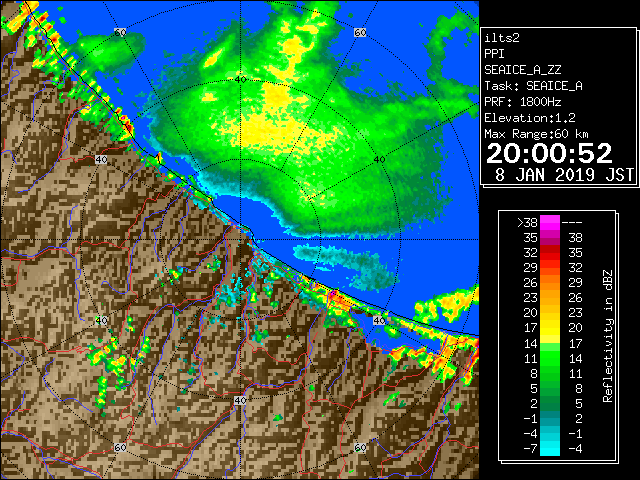Click the 40 km ring label on the southeast coast
This screenshot has width=640, height=480.
tap(379, 320)
